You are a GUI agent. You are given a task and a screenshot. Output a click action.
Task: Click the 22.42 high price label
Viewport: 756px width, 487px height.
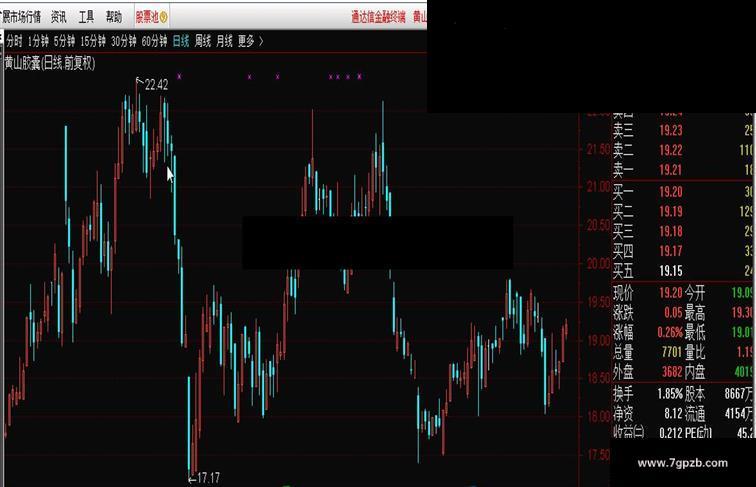[156, 85]
